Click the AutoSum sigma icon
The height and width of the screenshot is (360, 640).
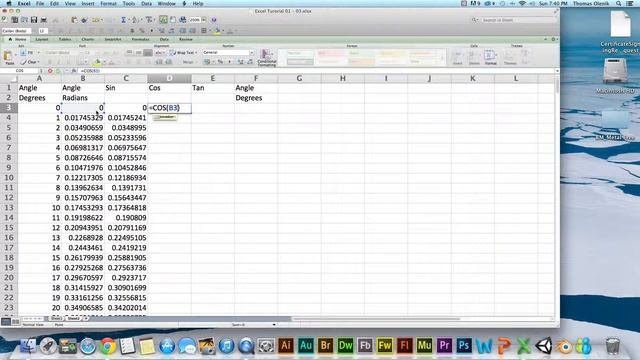point(123,20)
